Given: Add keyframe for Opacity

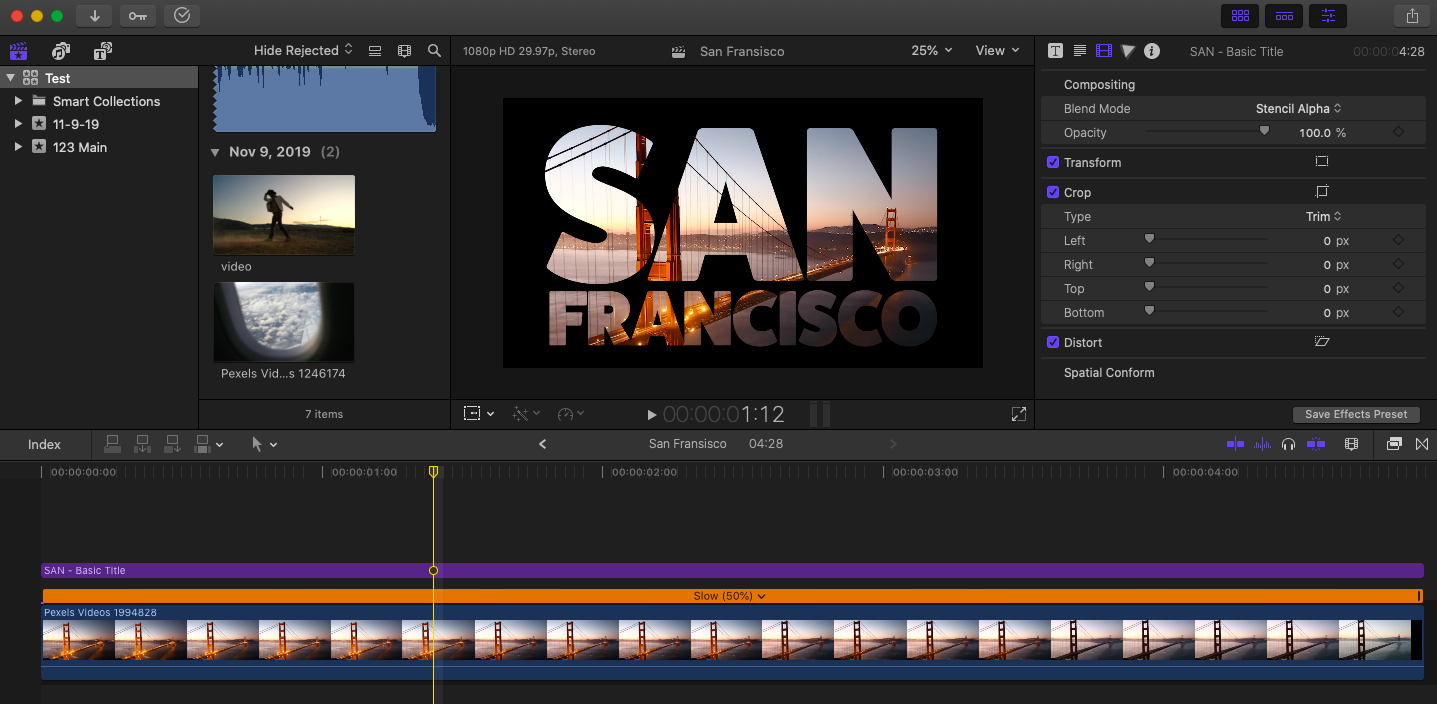Looking at the screenshot, I should [1398, 132].
